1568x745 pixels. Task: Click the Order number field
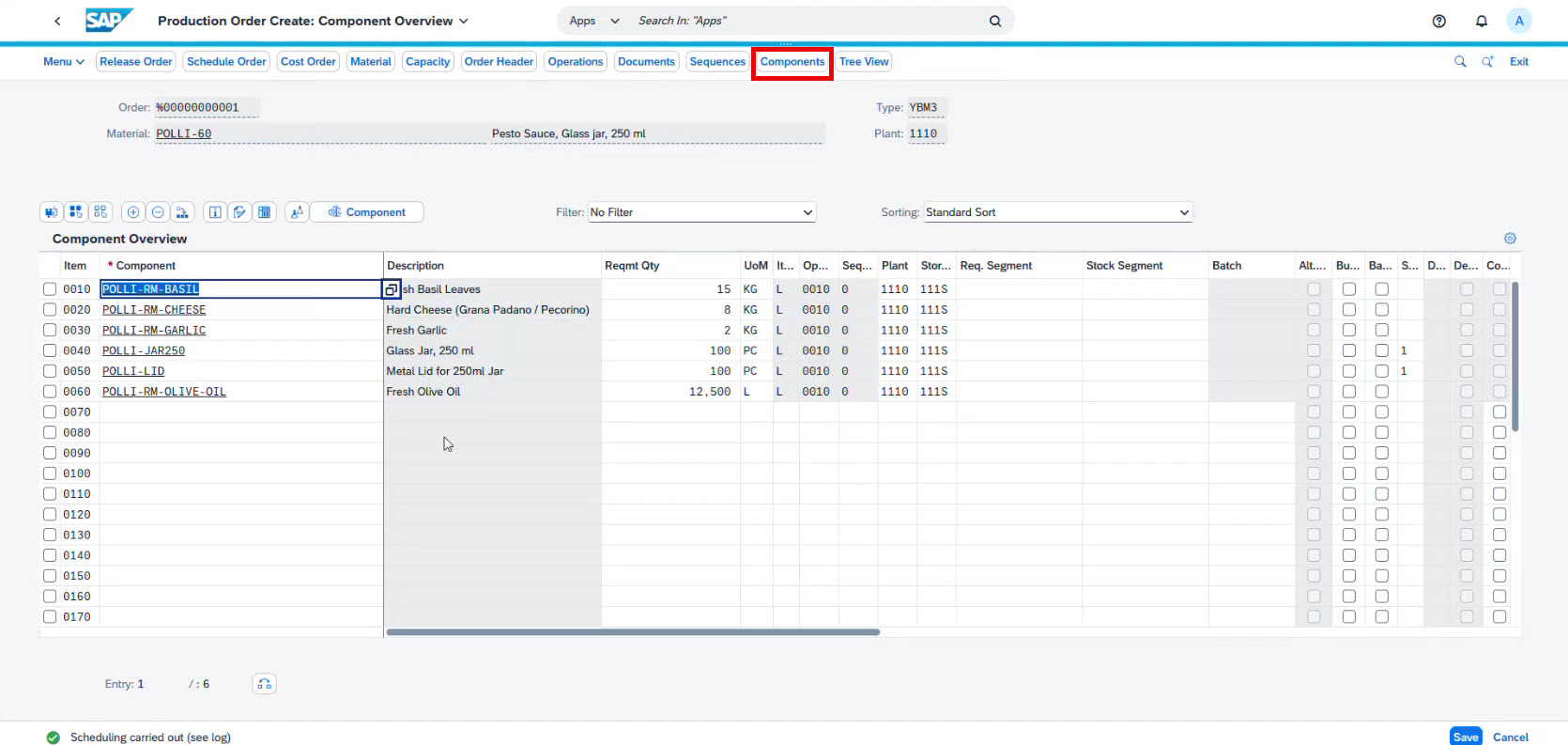[207, 107]
